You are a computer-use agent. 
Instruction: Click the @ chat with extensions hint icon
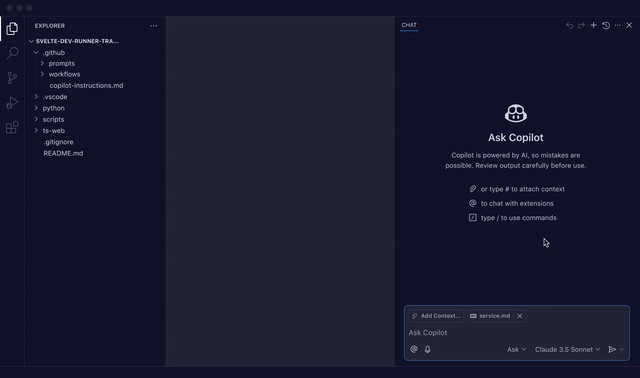click(473, 203)
